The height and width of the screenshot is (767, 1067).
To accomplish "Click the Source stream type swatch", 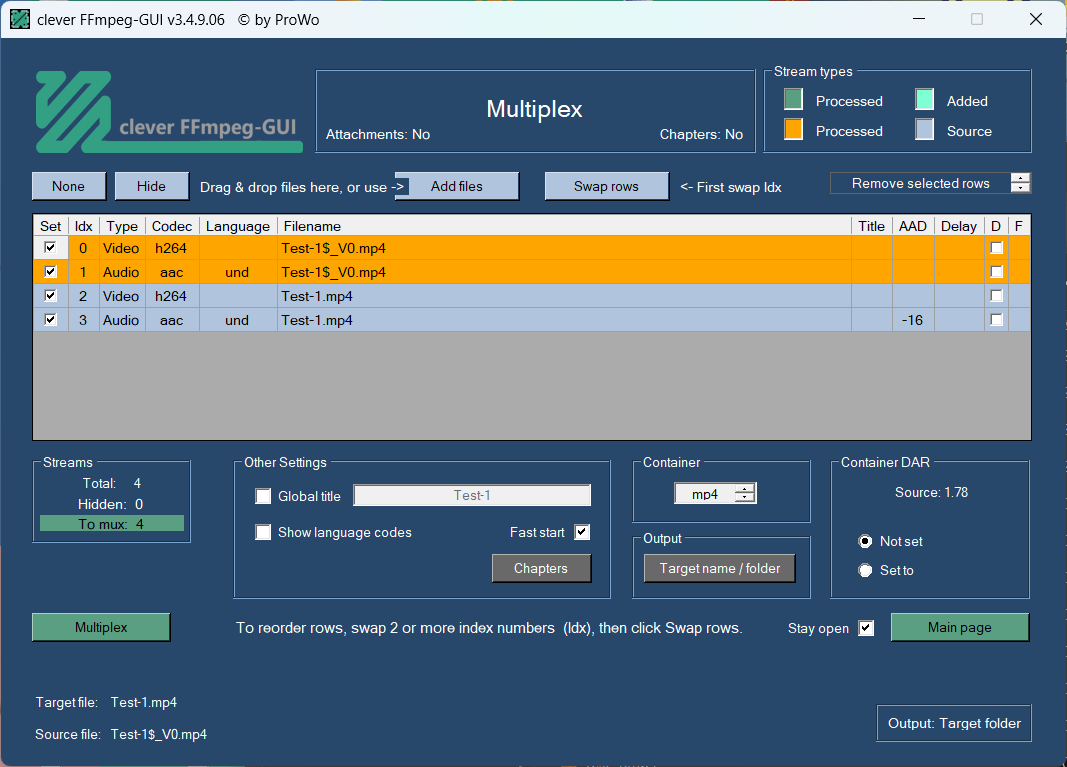I will (925, 130).
